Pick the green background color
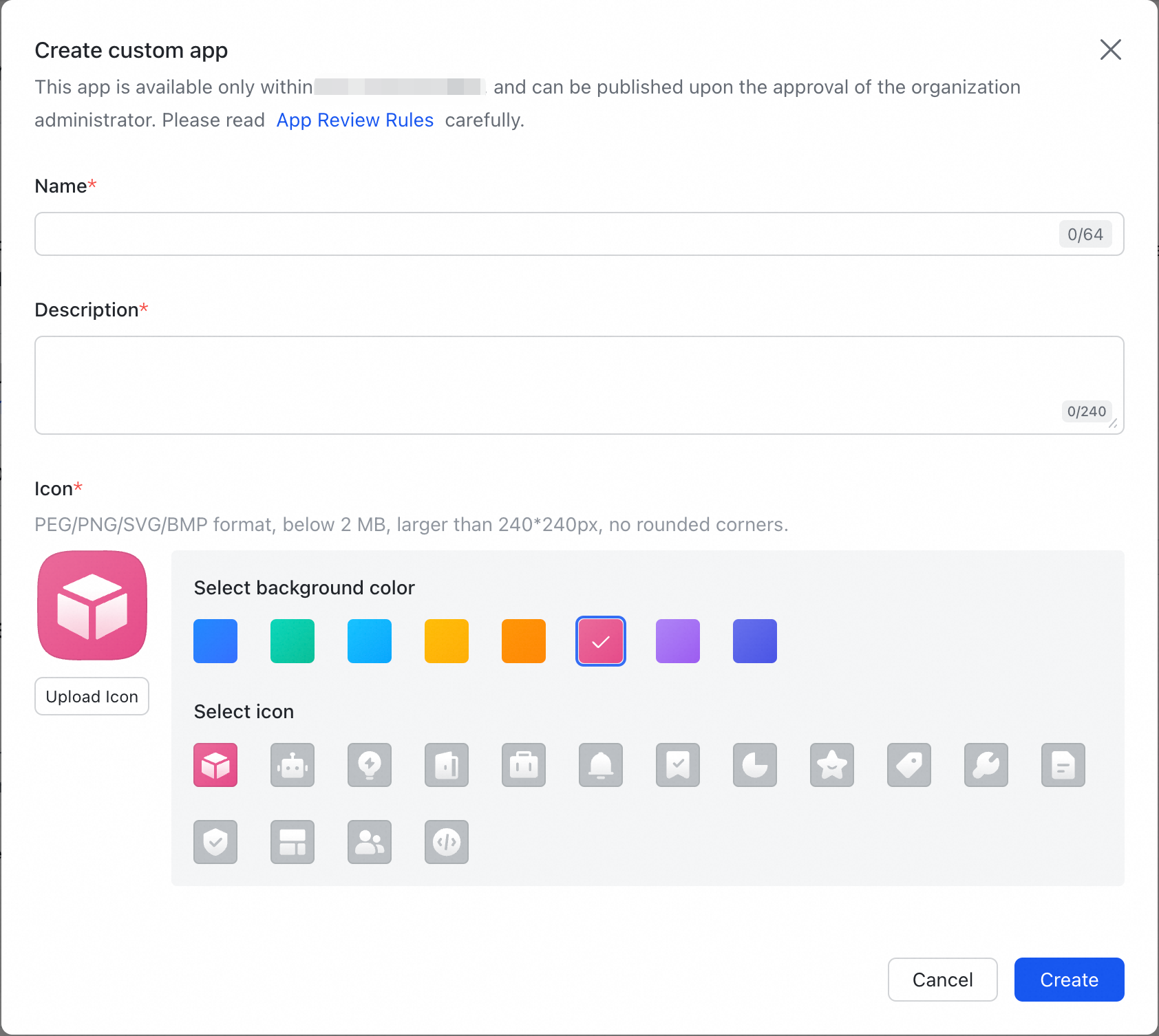The width and height of the screenshot is (1159, 1036). pos(293,641)
